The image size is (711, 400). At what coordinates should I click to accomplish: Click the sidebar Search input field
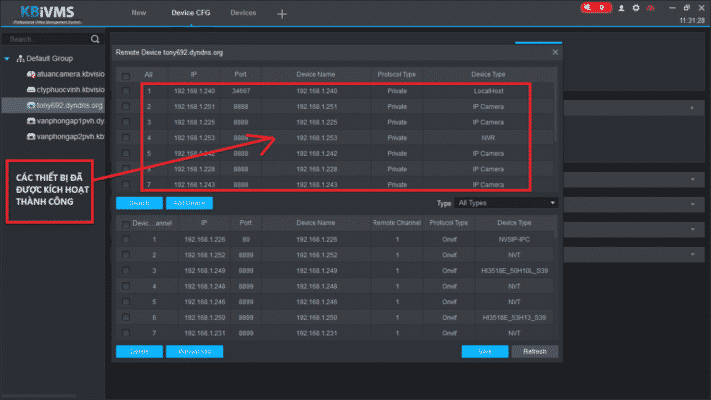click(x=48, y=39)
